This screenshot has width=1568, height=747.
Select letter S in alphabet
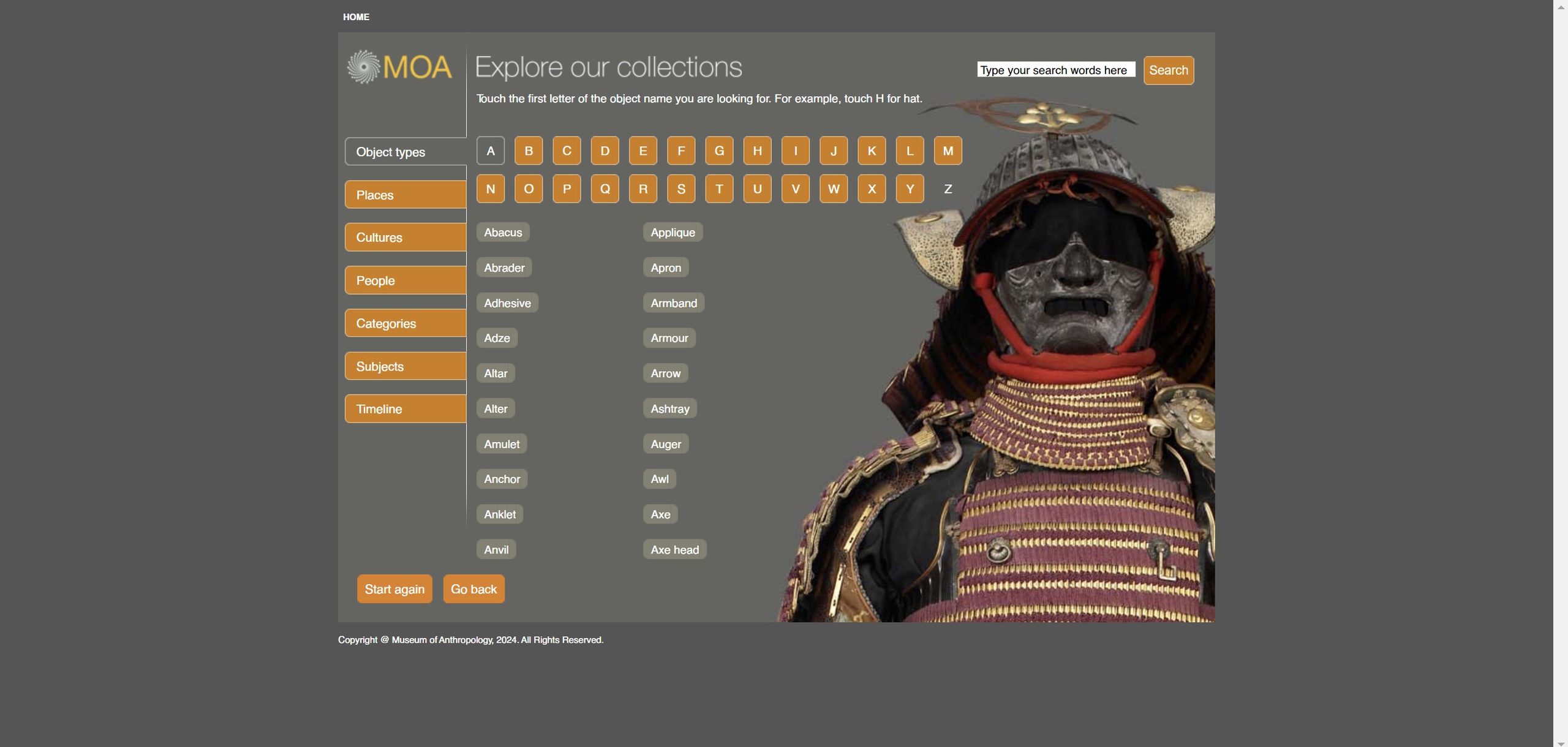coord(681,189)
